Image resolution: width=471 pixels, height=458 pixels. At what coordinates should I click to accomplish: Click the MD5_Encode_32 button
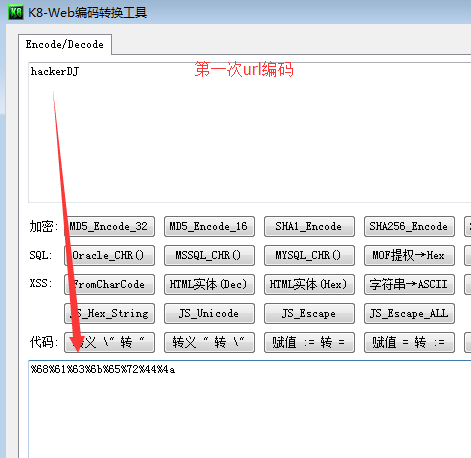click(x=109, y=227)
